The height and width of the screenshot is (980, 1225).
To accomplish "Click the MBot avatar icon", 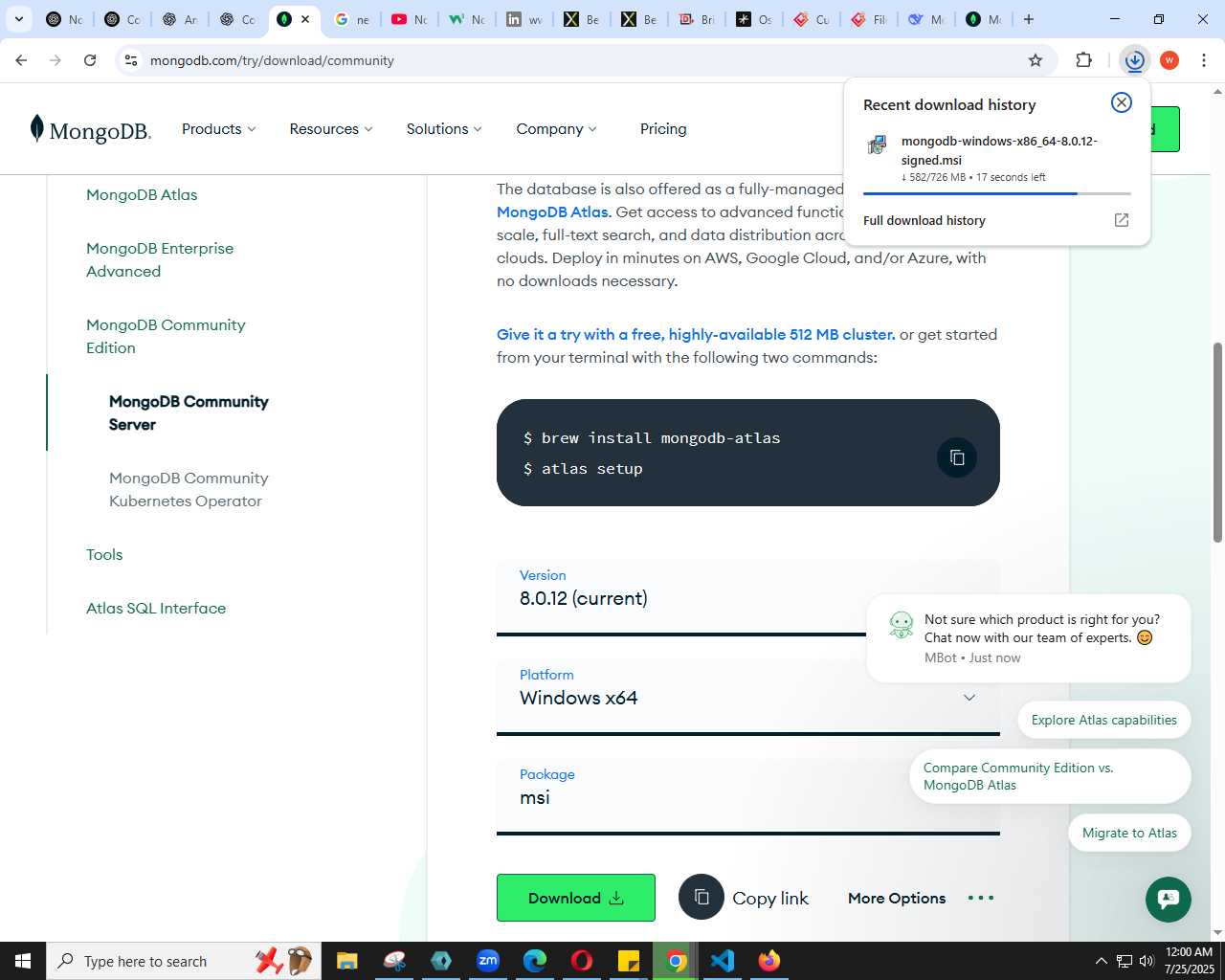I will click(x=901, y=625).
